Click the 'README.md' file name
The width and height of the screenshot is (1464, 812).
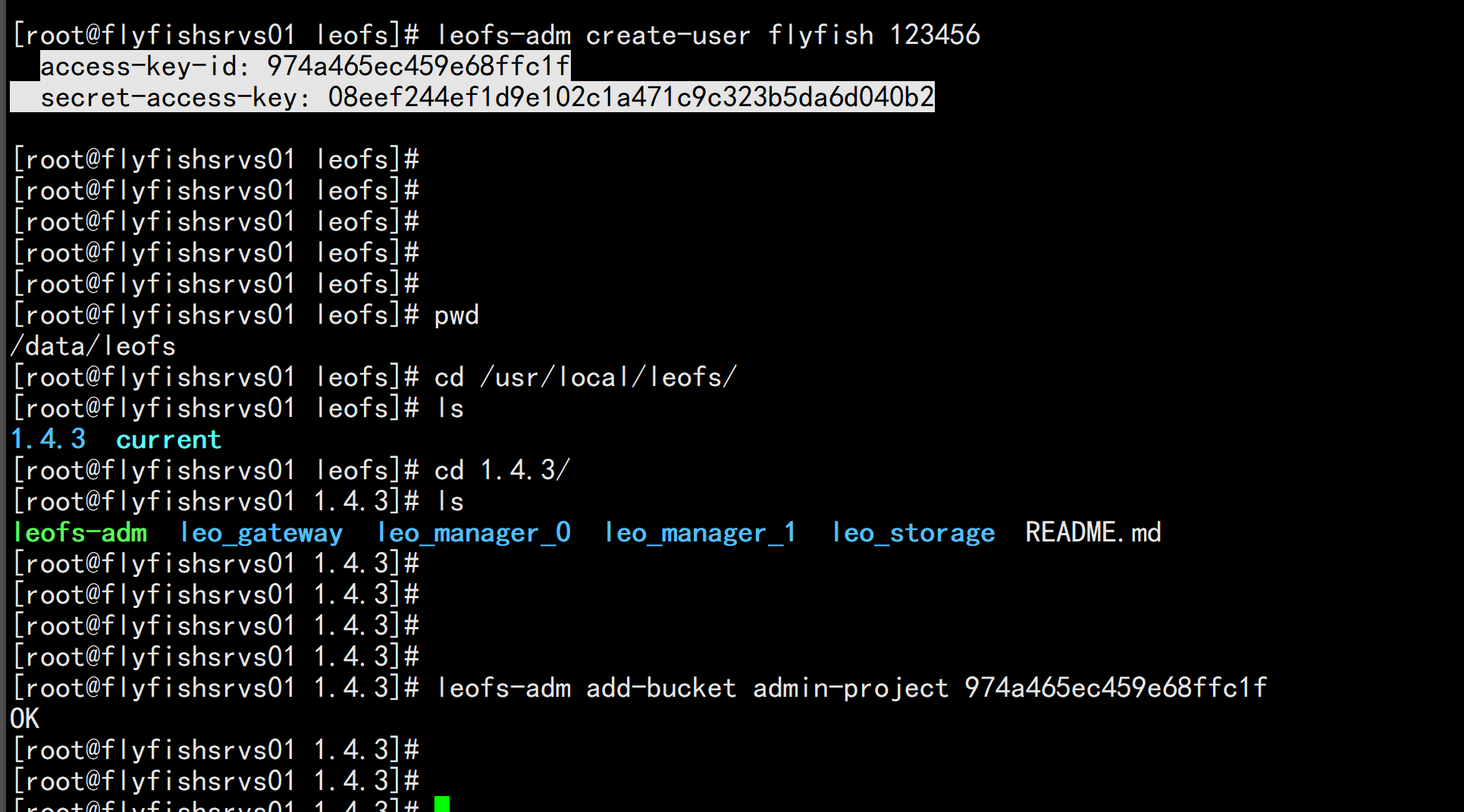[1093, 533]
